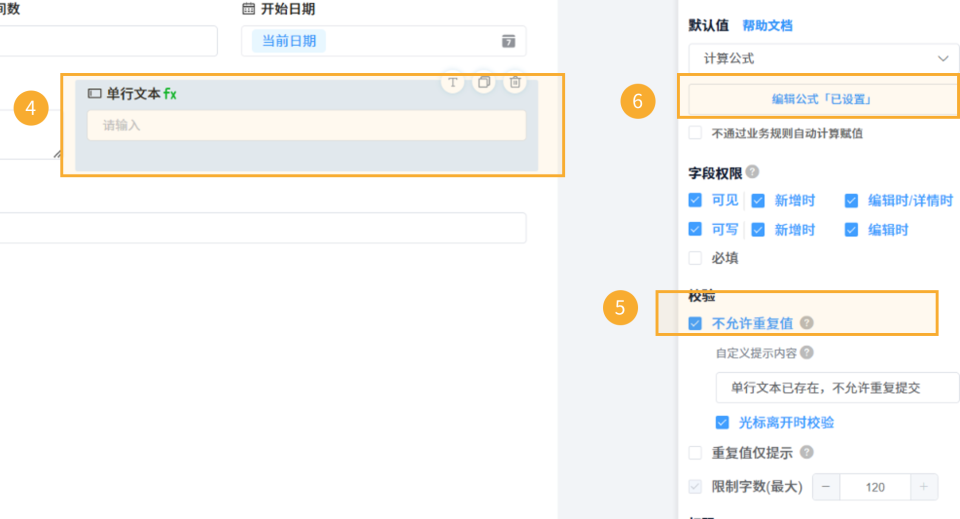Toggle the 编辑时/详情时 checkbox
Image resolution: width=960 pixels, height=519 pixels.
point(851,200)
